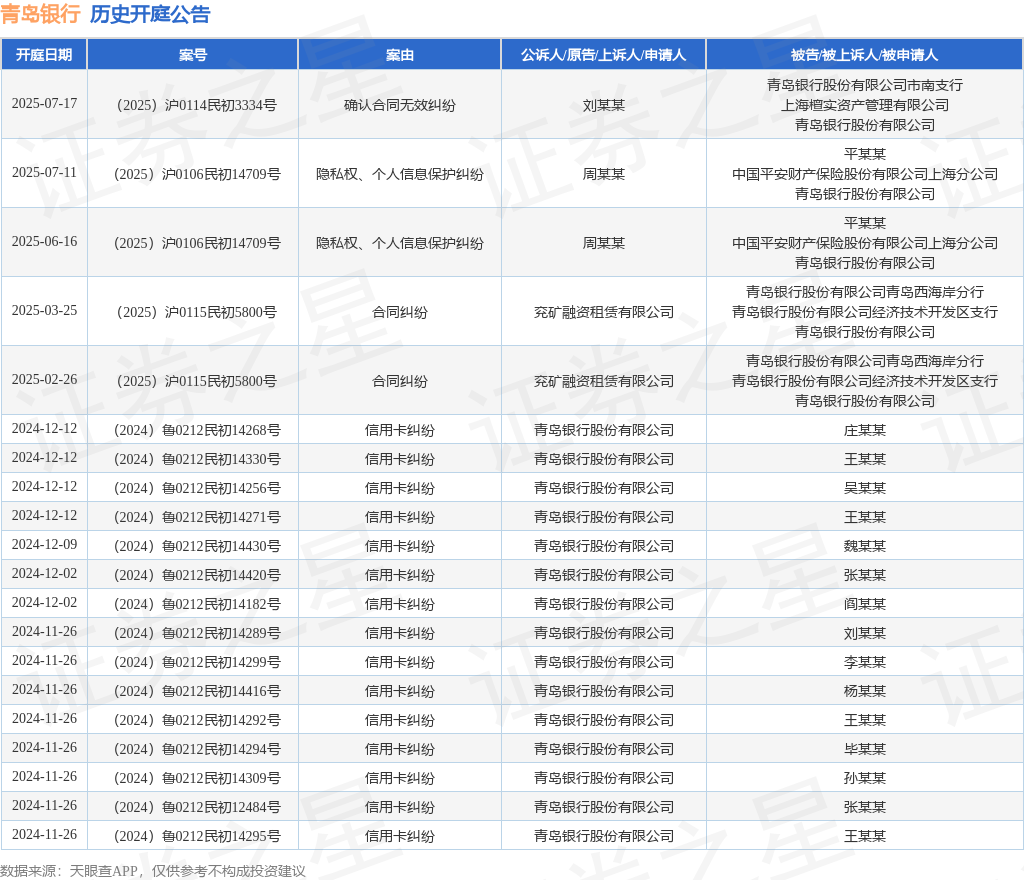Click case number 鲁0212民初14295号
1024x880 pixels.
(x=221, y=836)
